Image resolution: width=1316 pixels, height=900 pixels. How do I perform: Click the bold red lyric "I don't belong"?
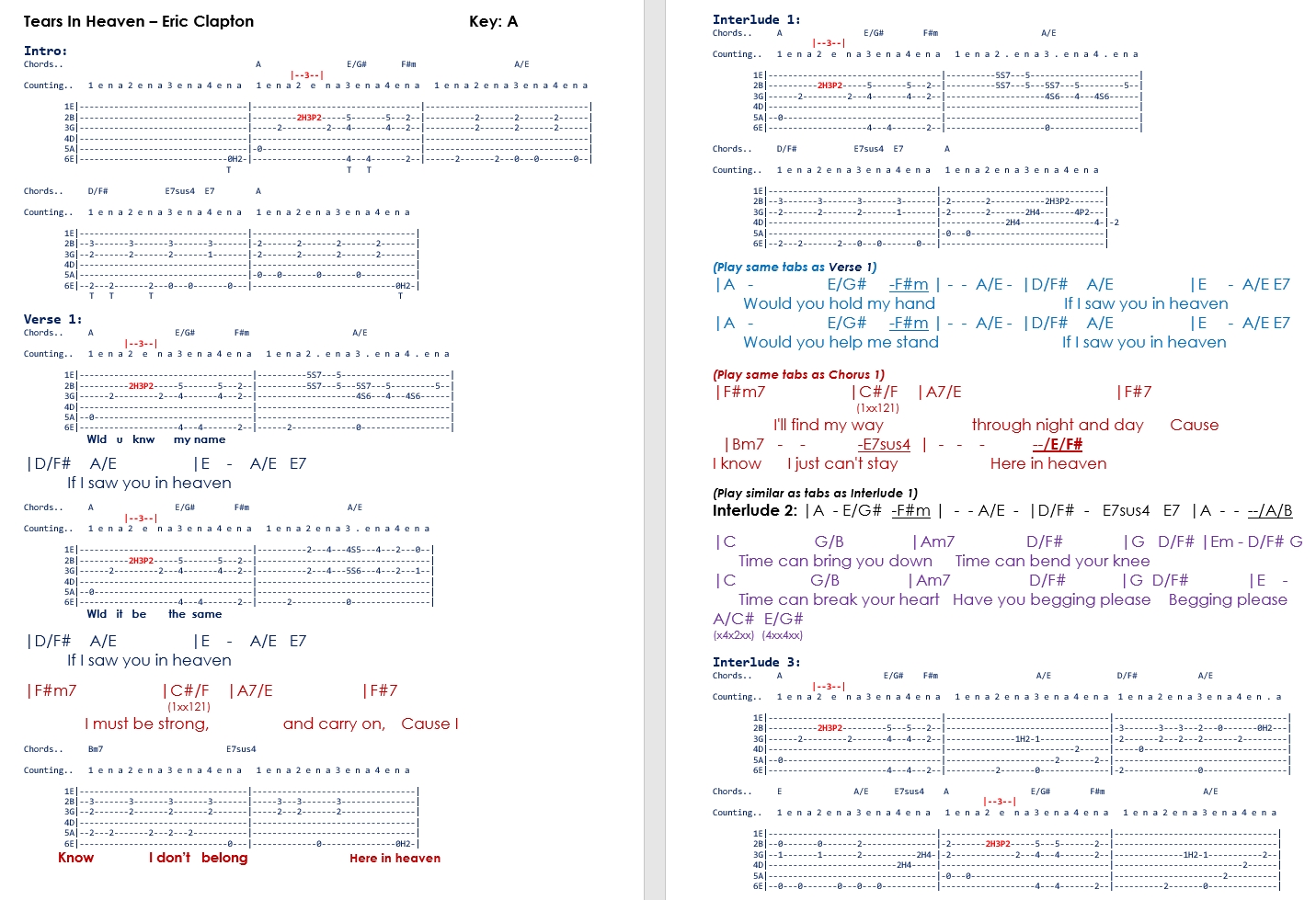[x=199, y=858]
